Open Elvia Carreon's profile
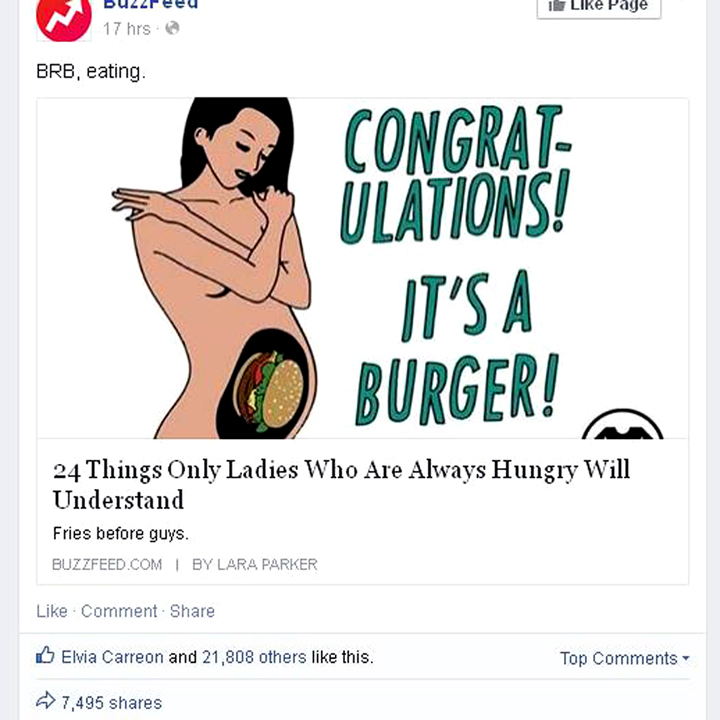Viewport: 720px width, 720px height. point(112,657)
